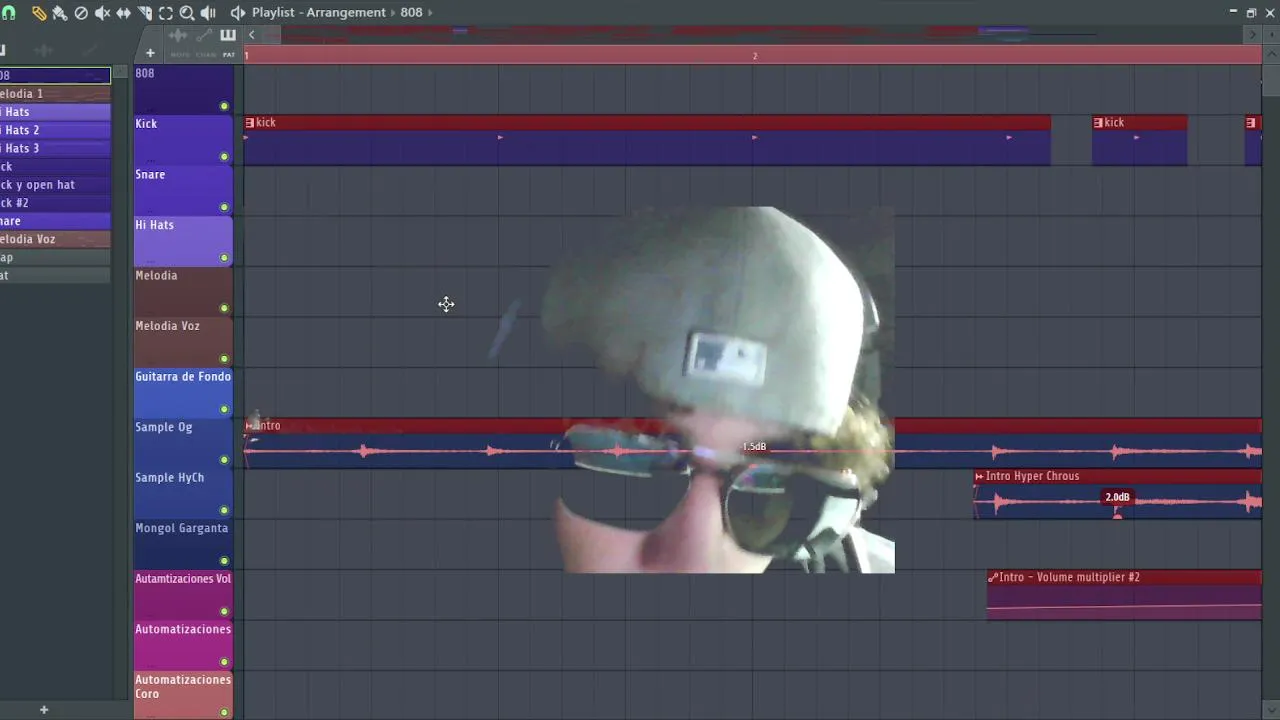Mute the Sample HyCh track
Viewport: 1280px width, 720px height.
(x=224, y=510)
